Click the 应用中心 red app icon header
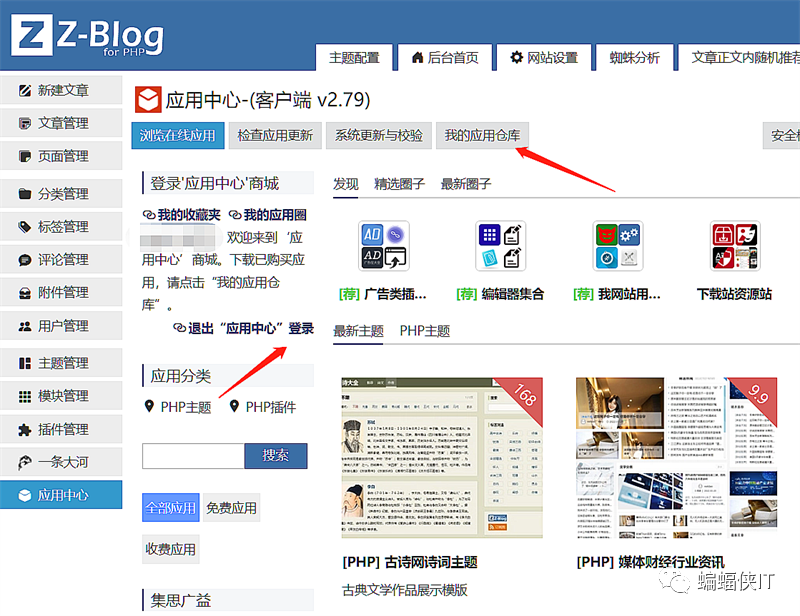800x616 pixels. (147, 98)
